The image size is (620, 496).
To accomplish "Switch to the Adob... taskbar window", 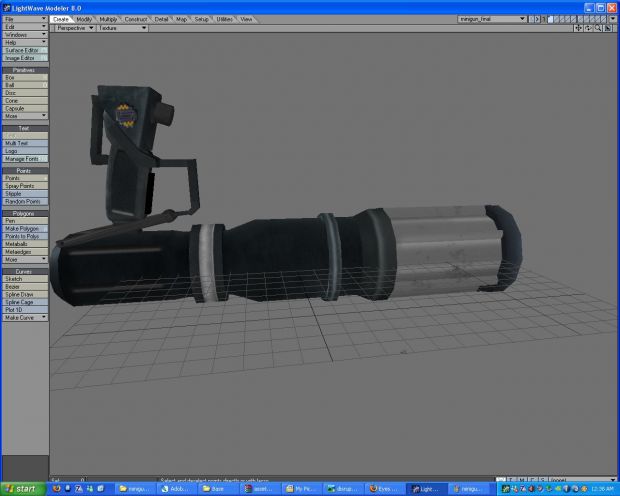I will click(178, 489).
